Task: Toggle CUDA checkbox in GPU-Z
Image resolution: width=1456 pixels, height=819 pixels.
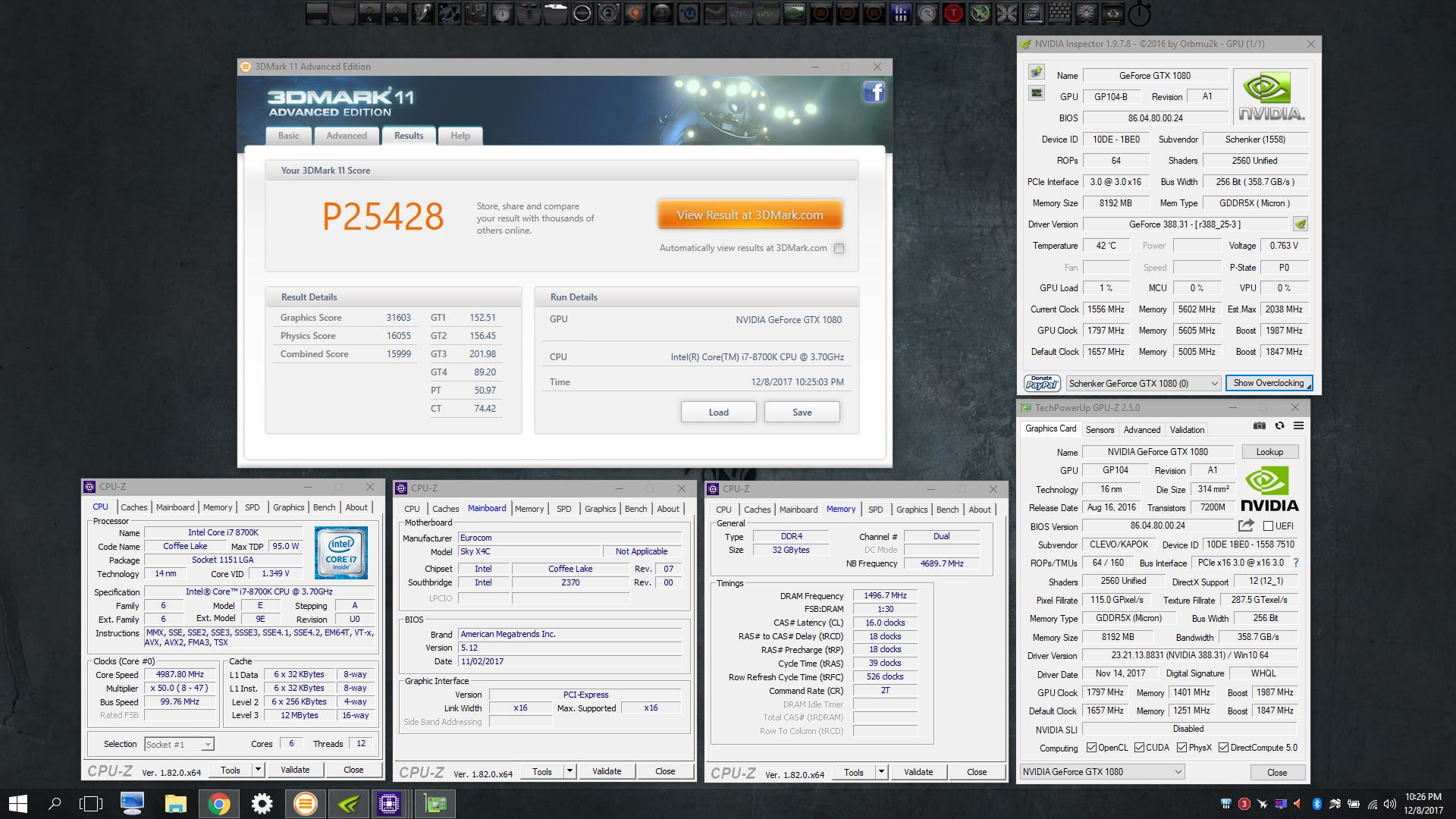Action: [x=1139, y=748]
